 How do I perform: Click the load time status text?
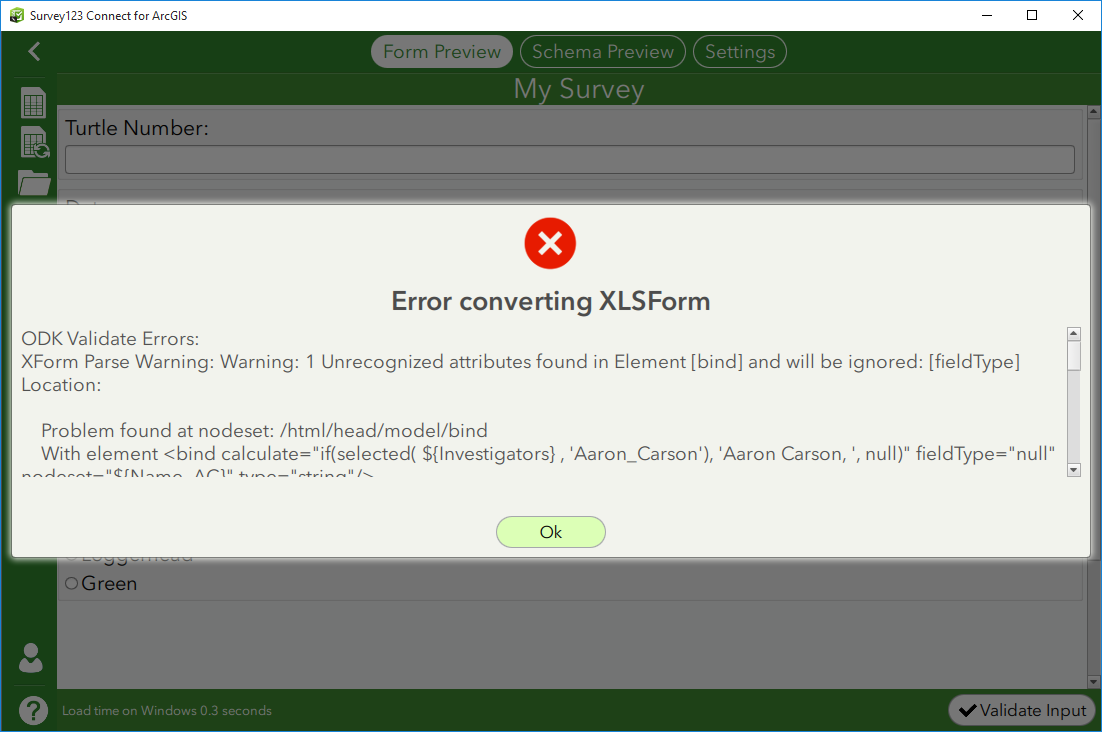167,710
